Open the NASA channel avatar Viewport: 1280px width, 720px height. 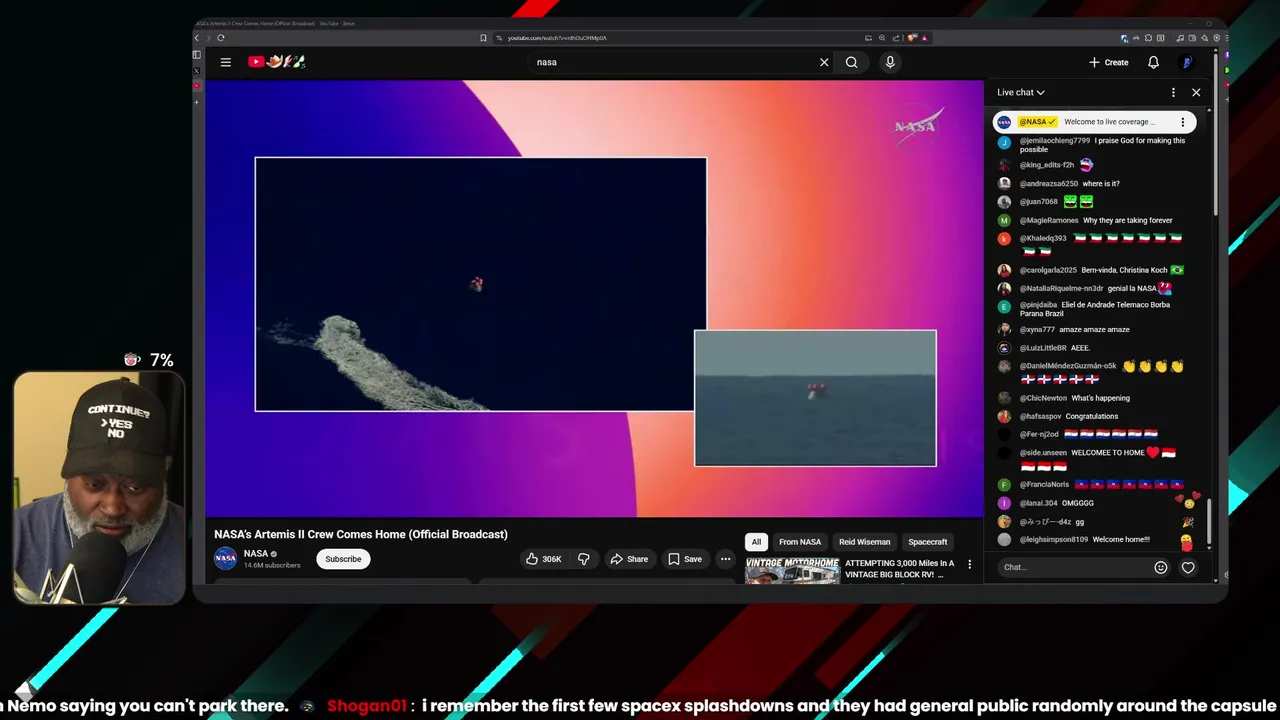click(226, 558)
